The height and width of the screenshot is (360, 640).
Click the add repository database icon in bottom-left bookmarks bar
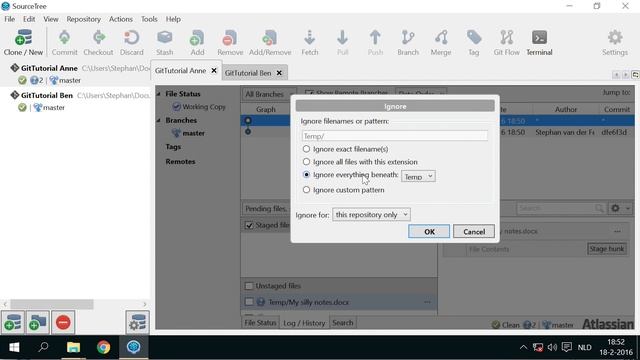[x=13, y=322]
